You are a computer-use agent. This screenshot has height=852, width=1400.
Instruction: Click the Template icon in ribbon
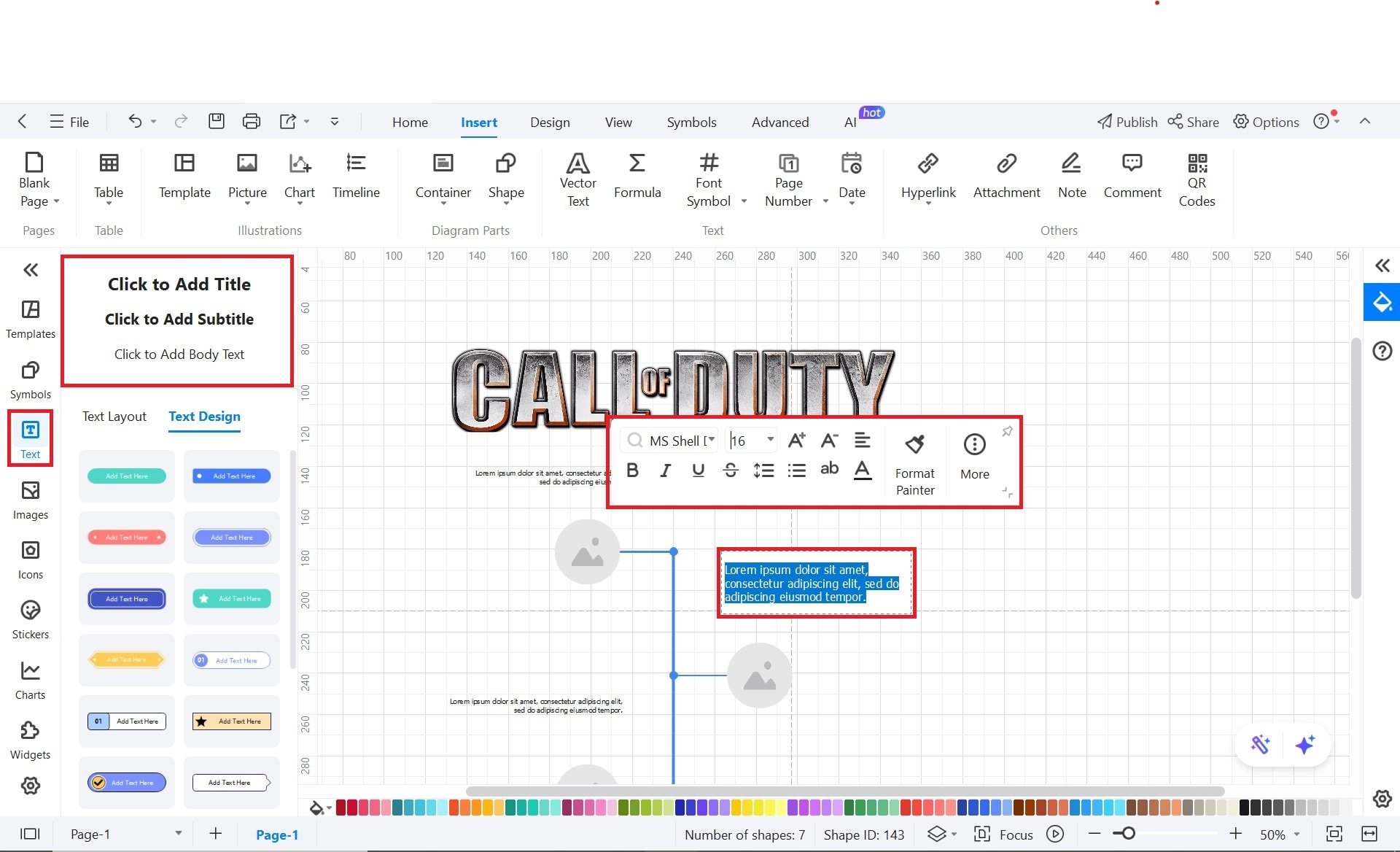[x=184, y=176]
